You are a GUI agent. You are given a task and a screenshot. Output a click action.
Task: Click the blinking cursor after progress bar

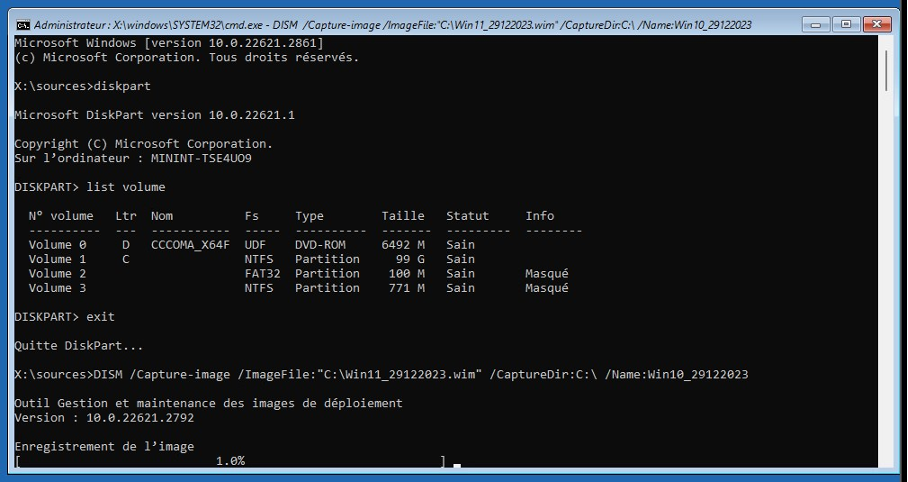coord(457,465)
